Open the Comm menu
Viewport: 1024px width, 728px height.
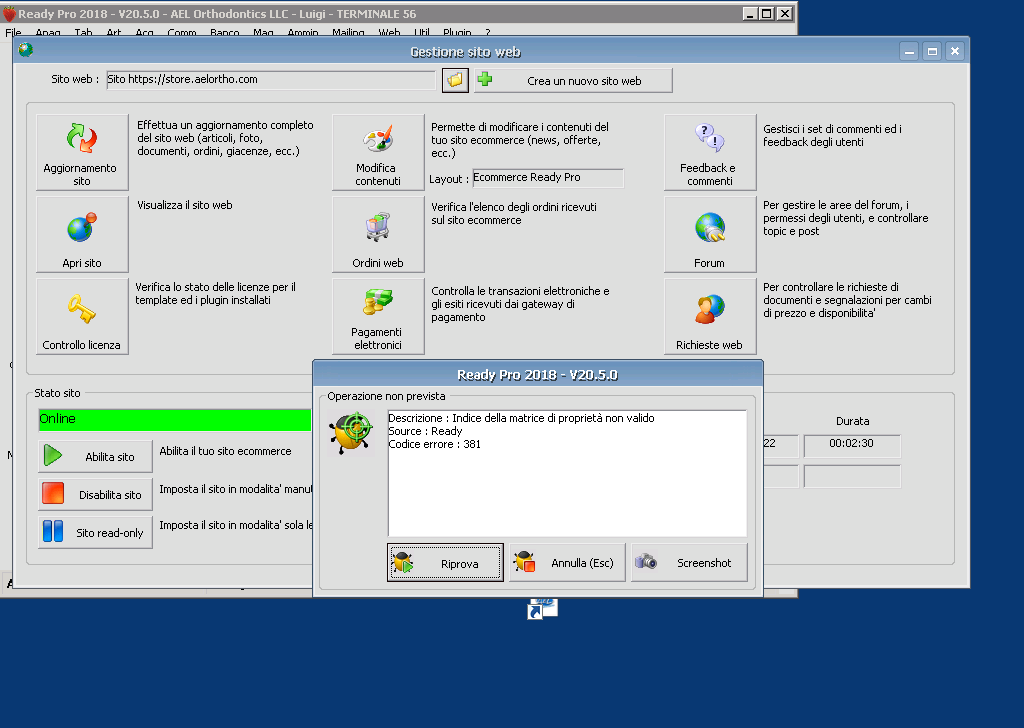[x=182, y=32]
